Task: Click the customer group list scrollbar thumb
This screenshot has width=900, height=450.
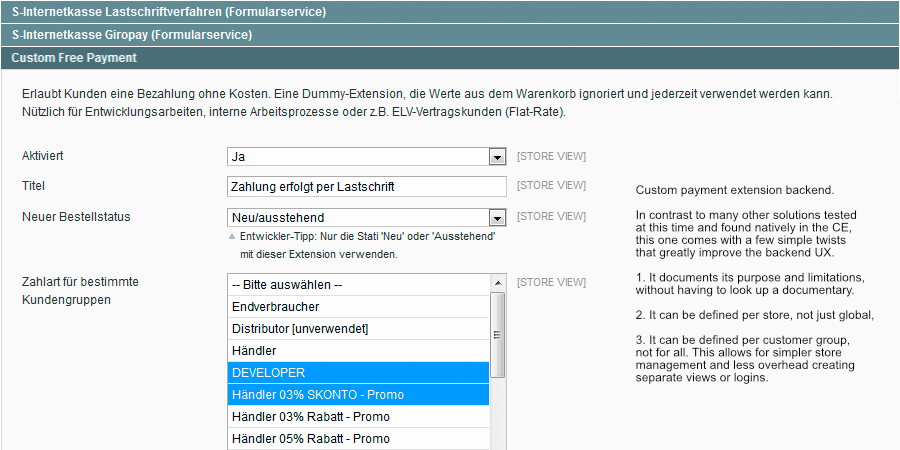Action: (x=498, y=335)
